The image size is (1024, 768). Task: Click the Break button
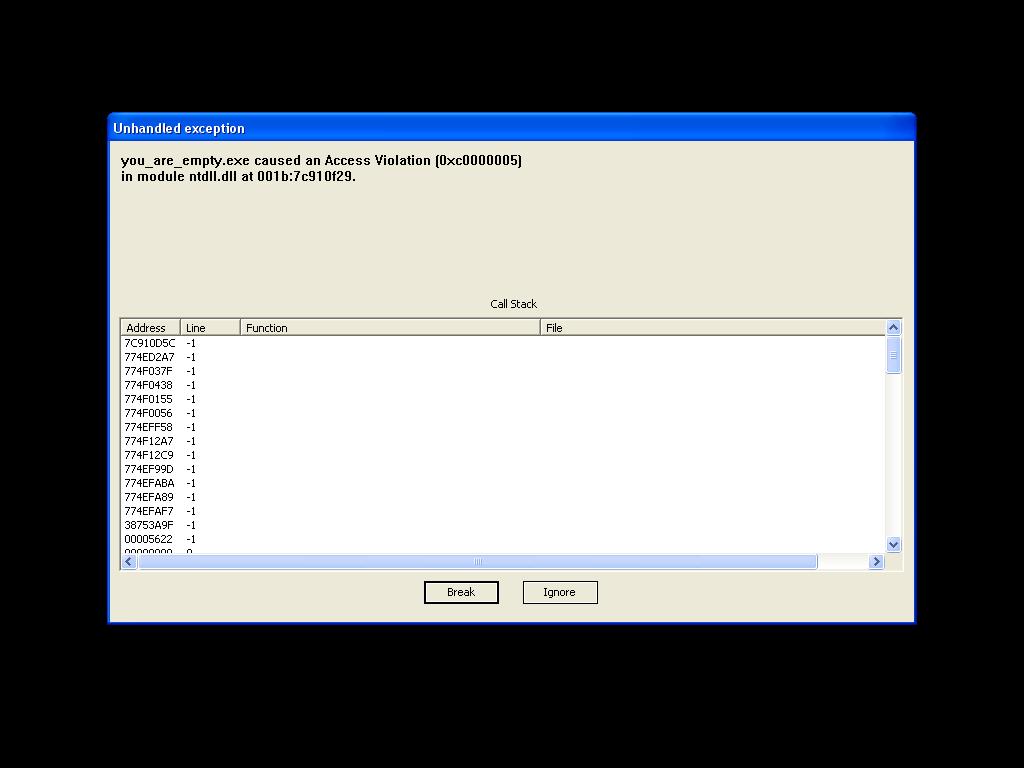pos(461,592)
